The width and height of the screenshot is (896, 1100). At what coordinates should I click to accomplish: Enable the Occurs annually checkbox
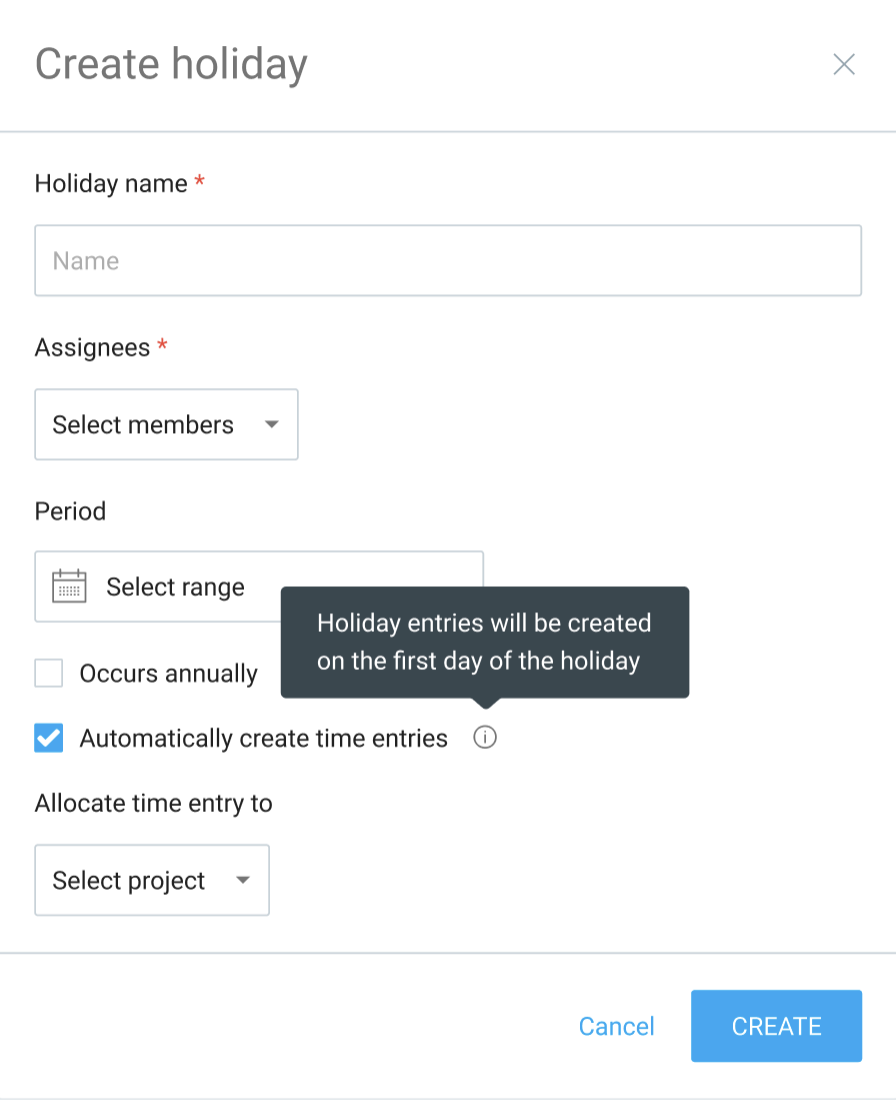48,673
